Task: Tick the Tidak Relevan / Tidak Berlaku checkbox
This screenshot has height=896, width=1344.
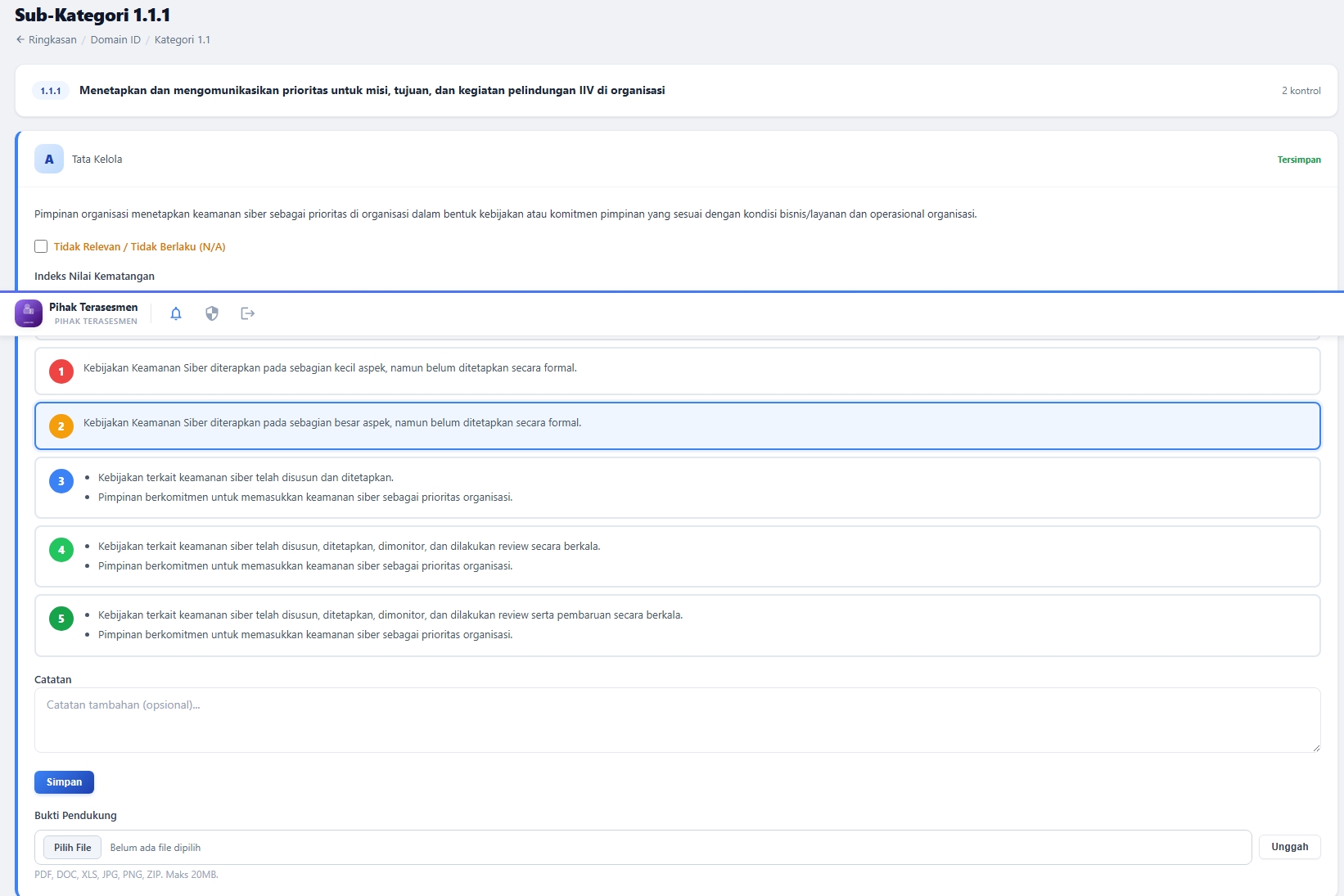Action: pos(41,246)
